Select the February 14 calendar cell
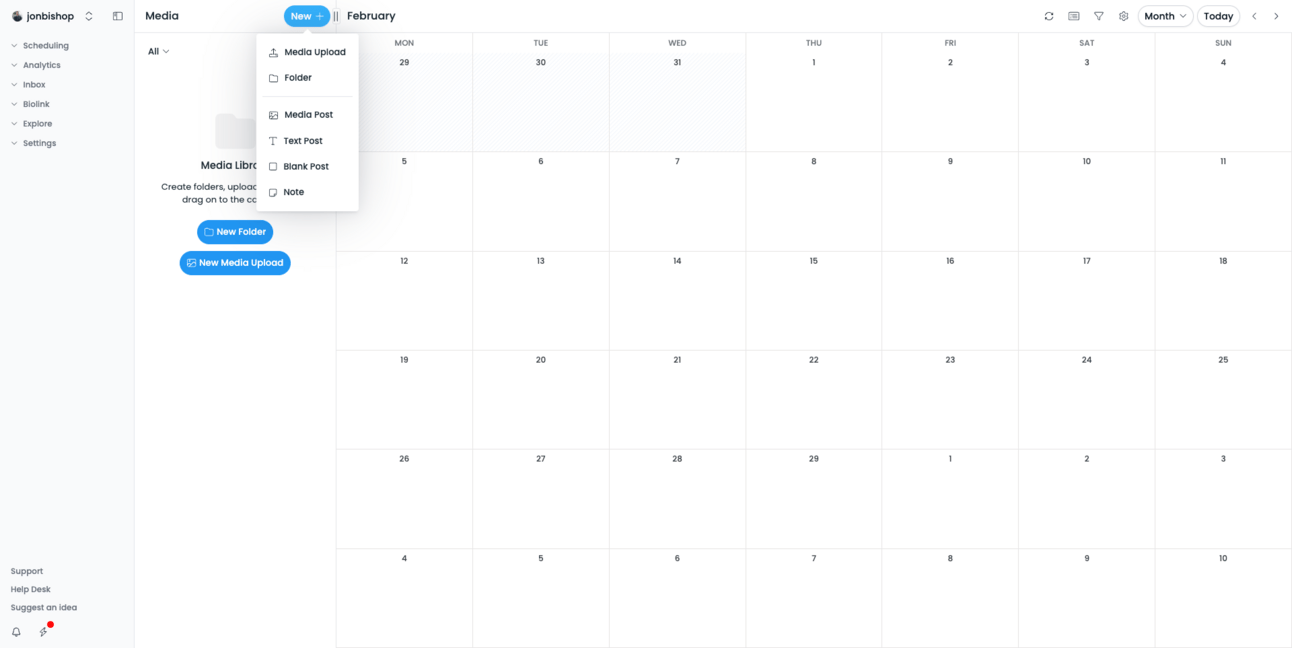 point(677,300)
